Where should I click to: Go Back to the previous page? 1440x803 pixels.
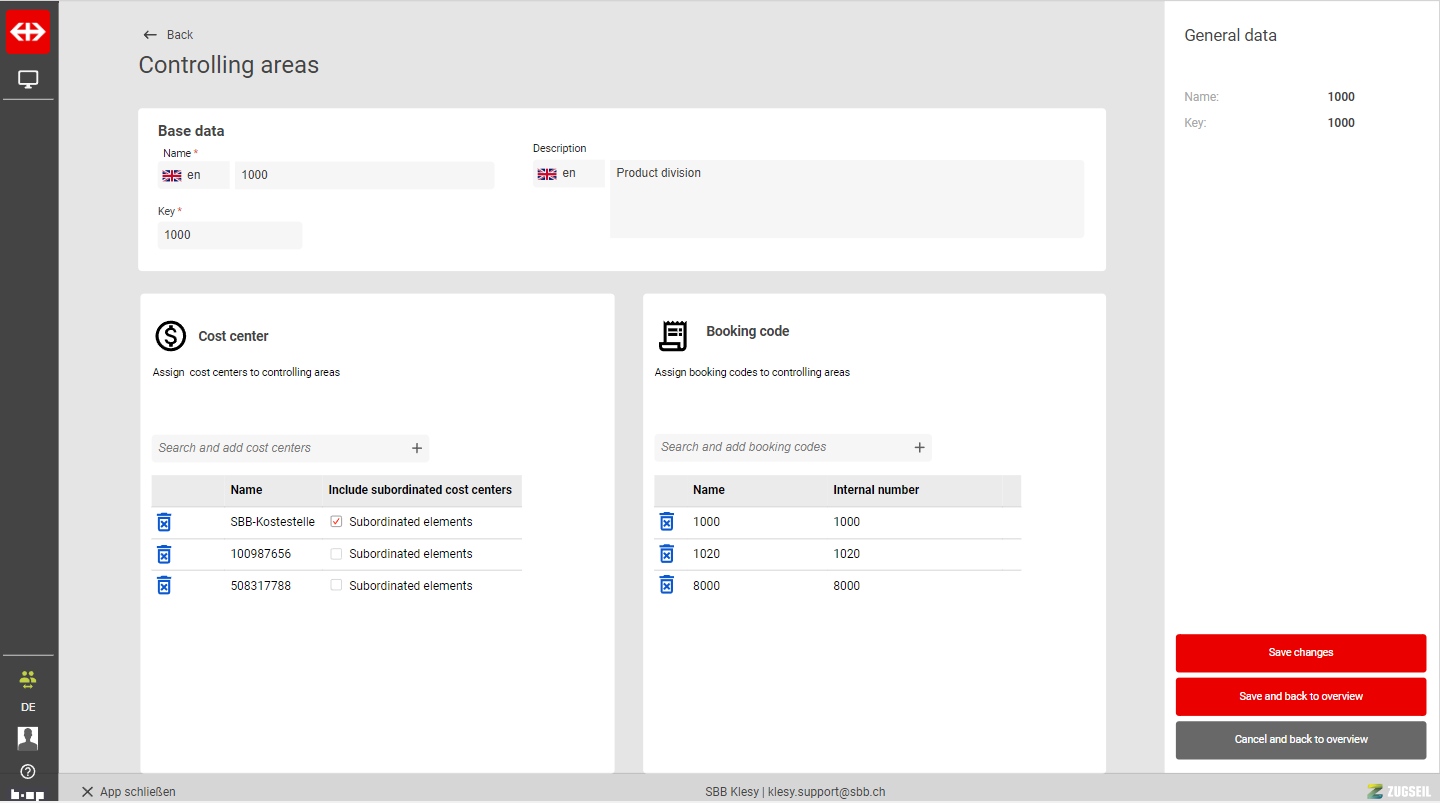pos(168,35)
